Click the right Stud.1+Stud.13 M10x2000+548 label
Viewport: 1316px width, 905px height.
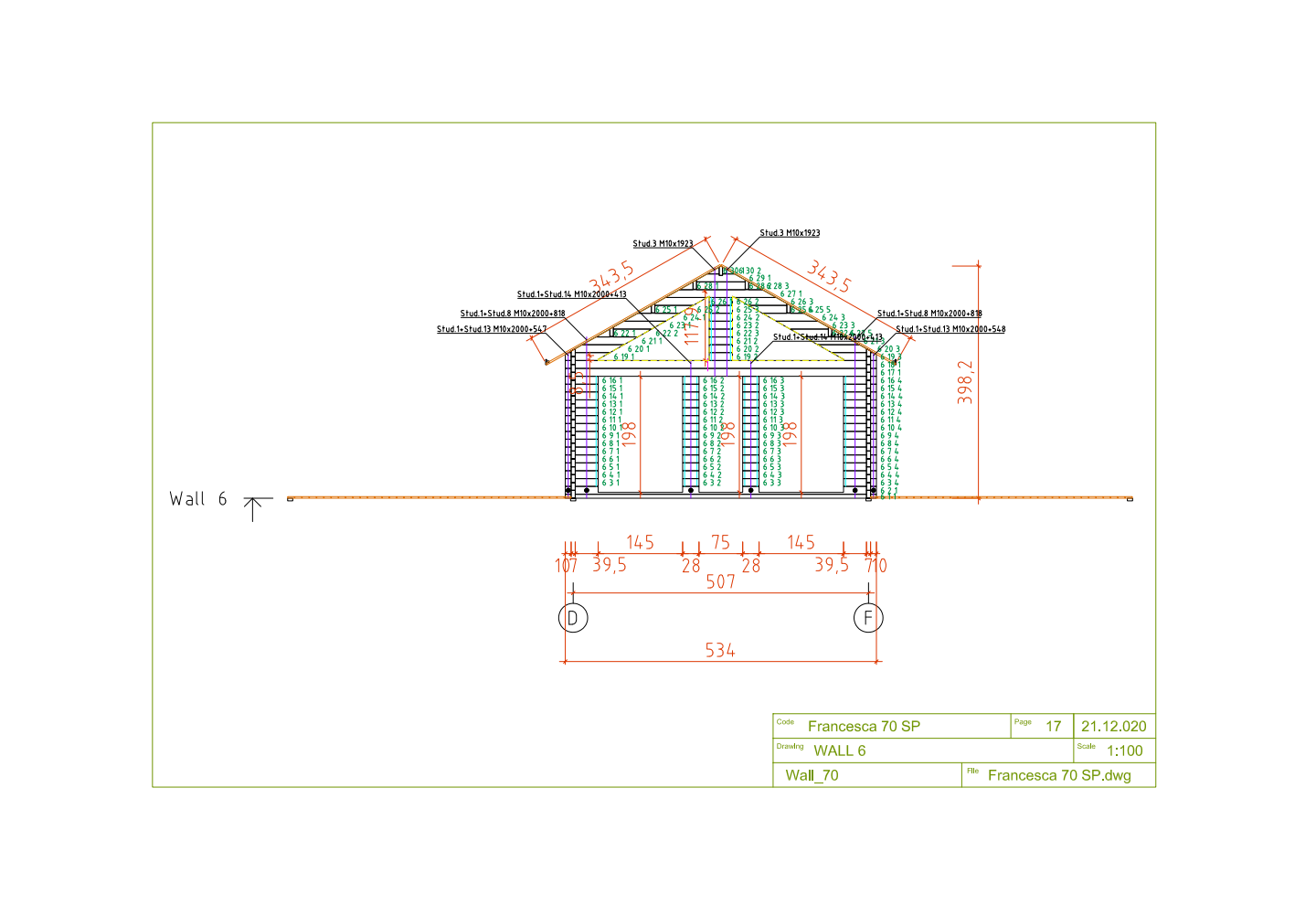950,329
